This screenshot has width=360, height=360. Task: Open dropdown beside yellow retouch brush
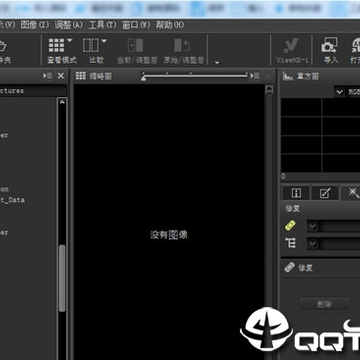click(x=313, y=227)
